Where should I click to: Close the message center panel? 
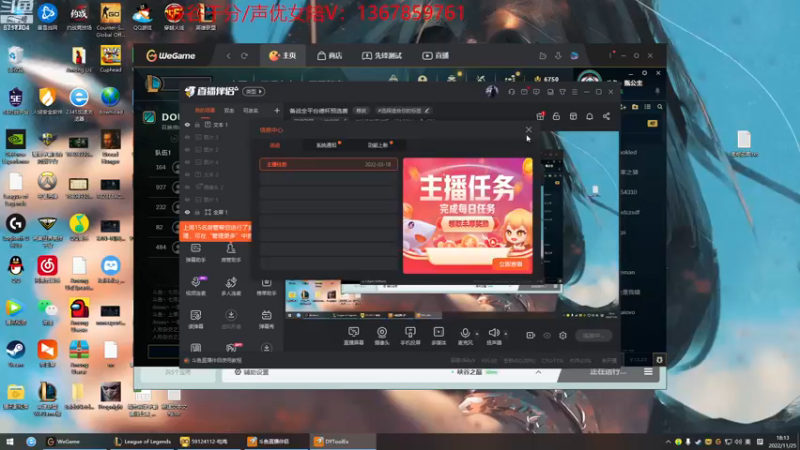pyautogui.click(x=529, y=130)
